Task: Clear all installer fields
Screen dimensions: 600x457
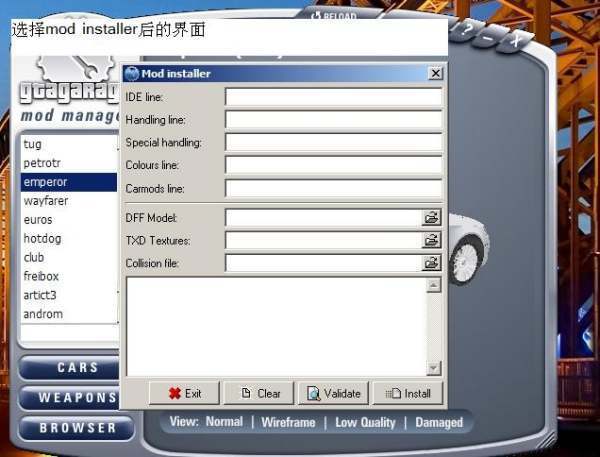Action: (x=259, y=393)
